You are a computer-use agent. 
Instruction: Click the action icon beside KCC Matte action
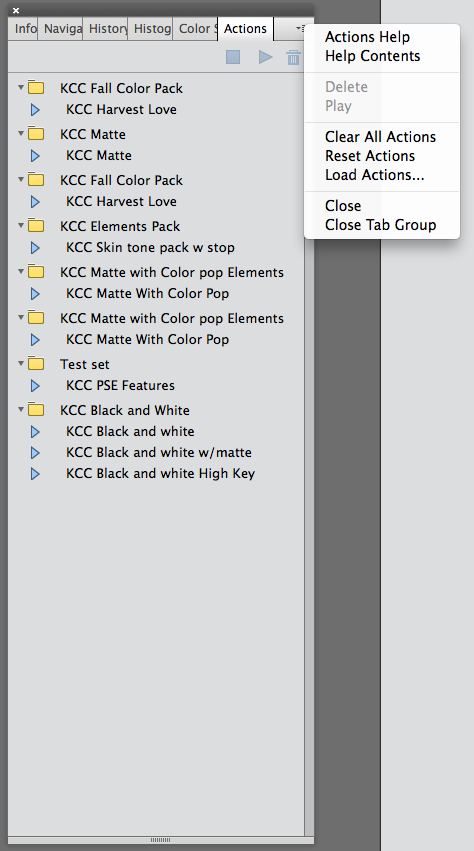pyautogui.click(x=35, y=156)
